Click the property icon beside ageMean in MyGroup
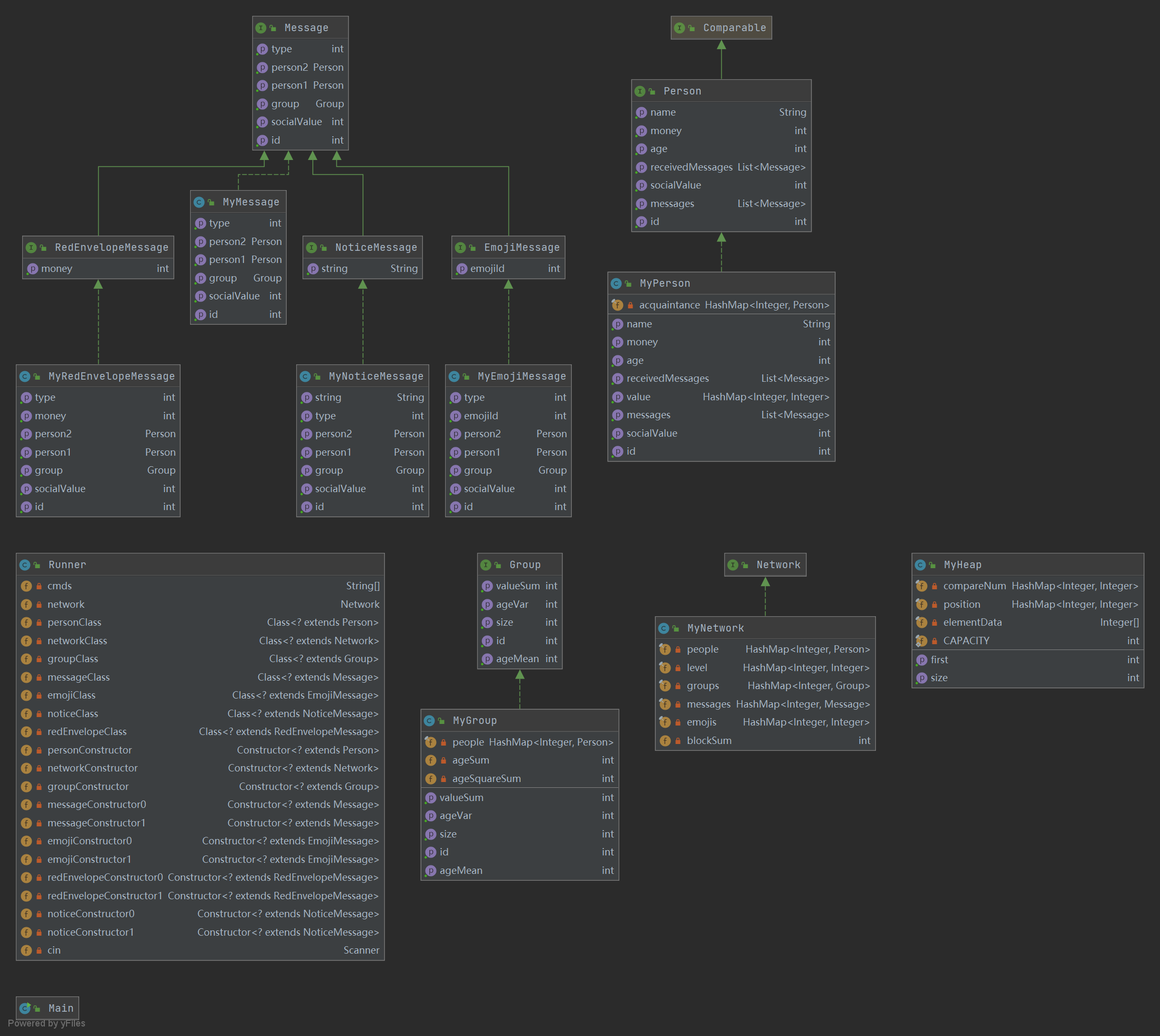Image resolution: width=1160 pixels, height=1036 pixels. [x=431, y=870]
